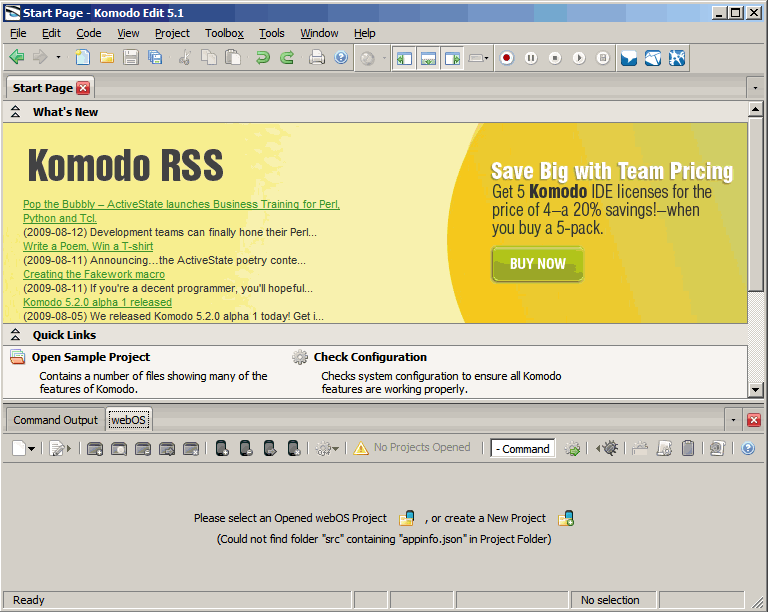Open recent locations dropdown beside forward arrow

(58, 58)
